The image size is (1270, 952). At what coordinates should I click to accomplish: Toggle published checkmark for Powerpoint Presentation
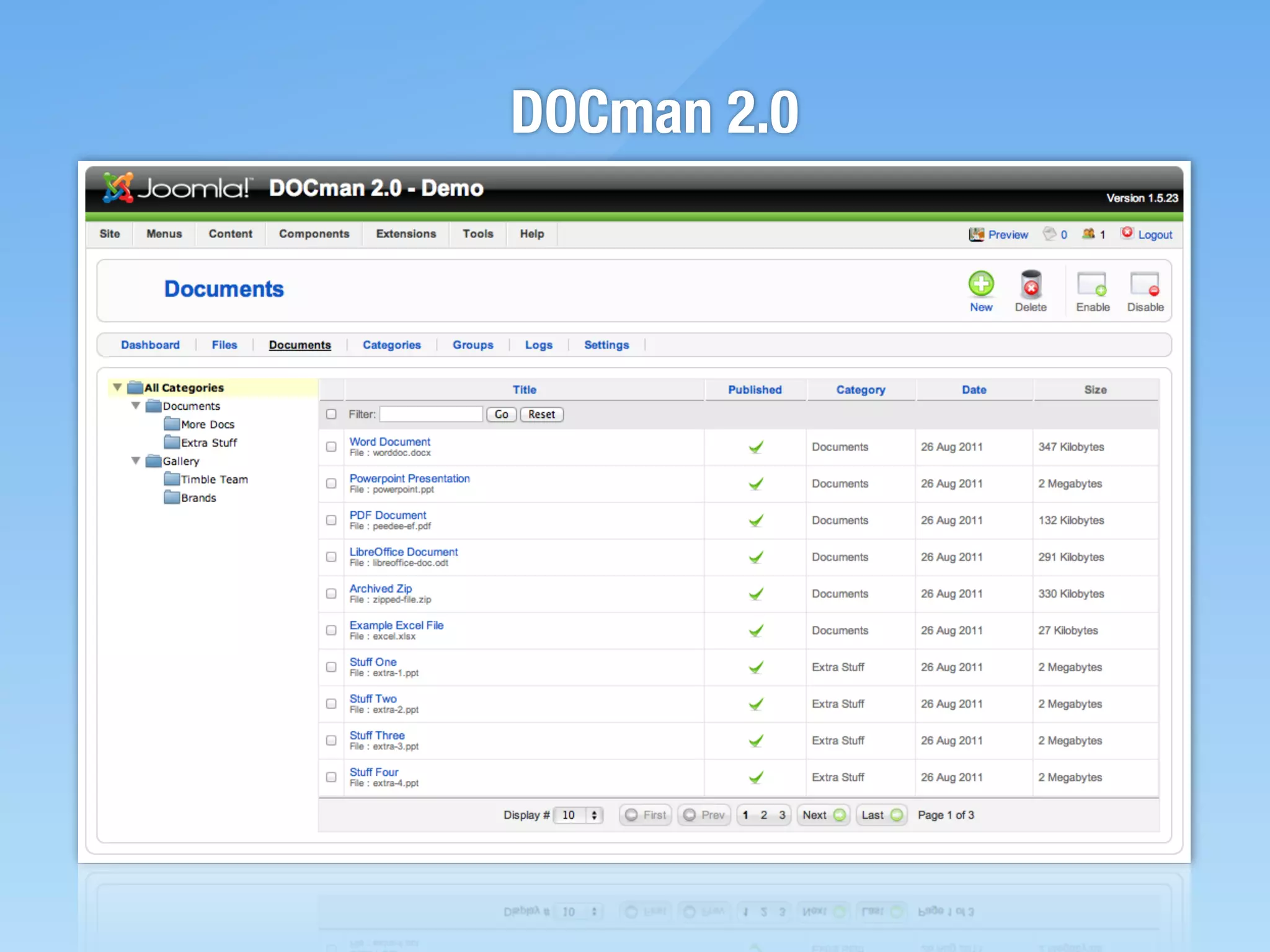tap(755, 483)
